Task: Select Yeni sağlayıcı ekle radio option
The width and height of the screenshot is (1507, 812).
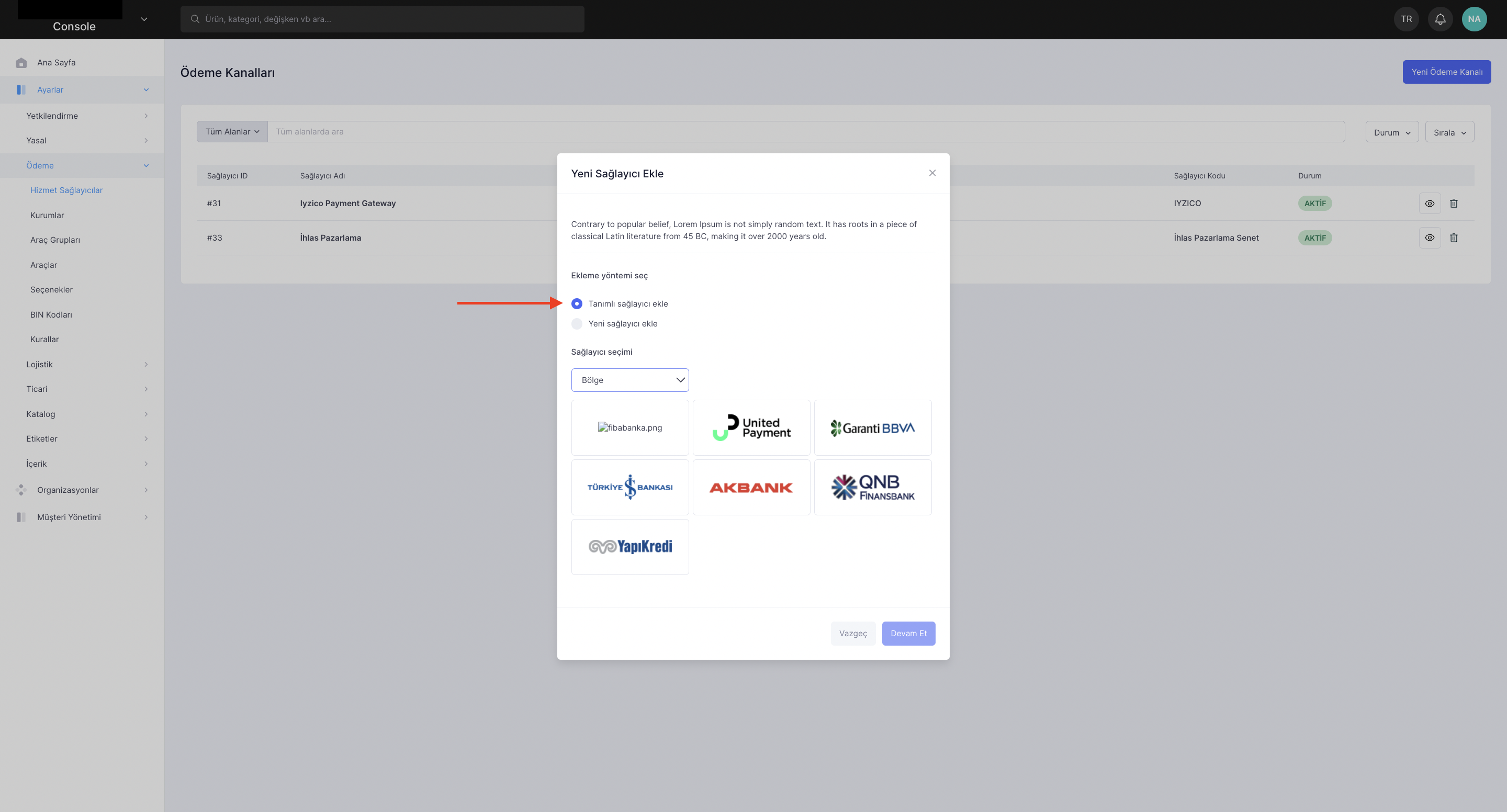Action: (576, 323)
